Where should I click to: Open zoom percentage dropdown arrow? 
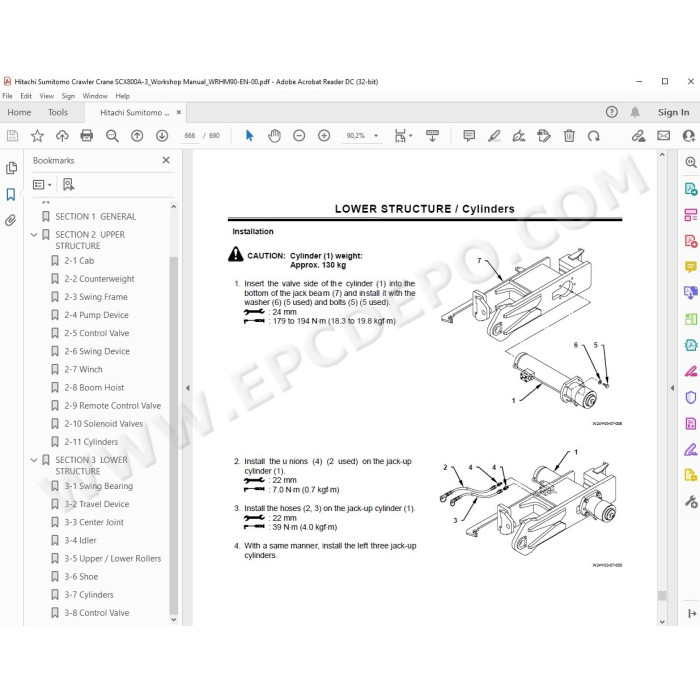(376, 135)
